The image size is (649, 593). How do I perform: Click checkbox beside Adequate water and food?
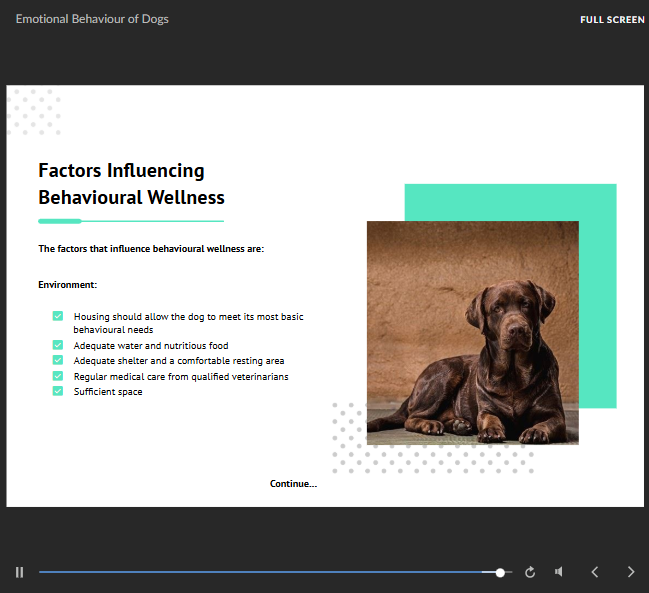(58, 346)
